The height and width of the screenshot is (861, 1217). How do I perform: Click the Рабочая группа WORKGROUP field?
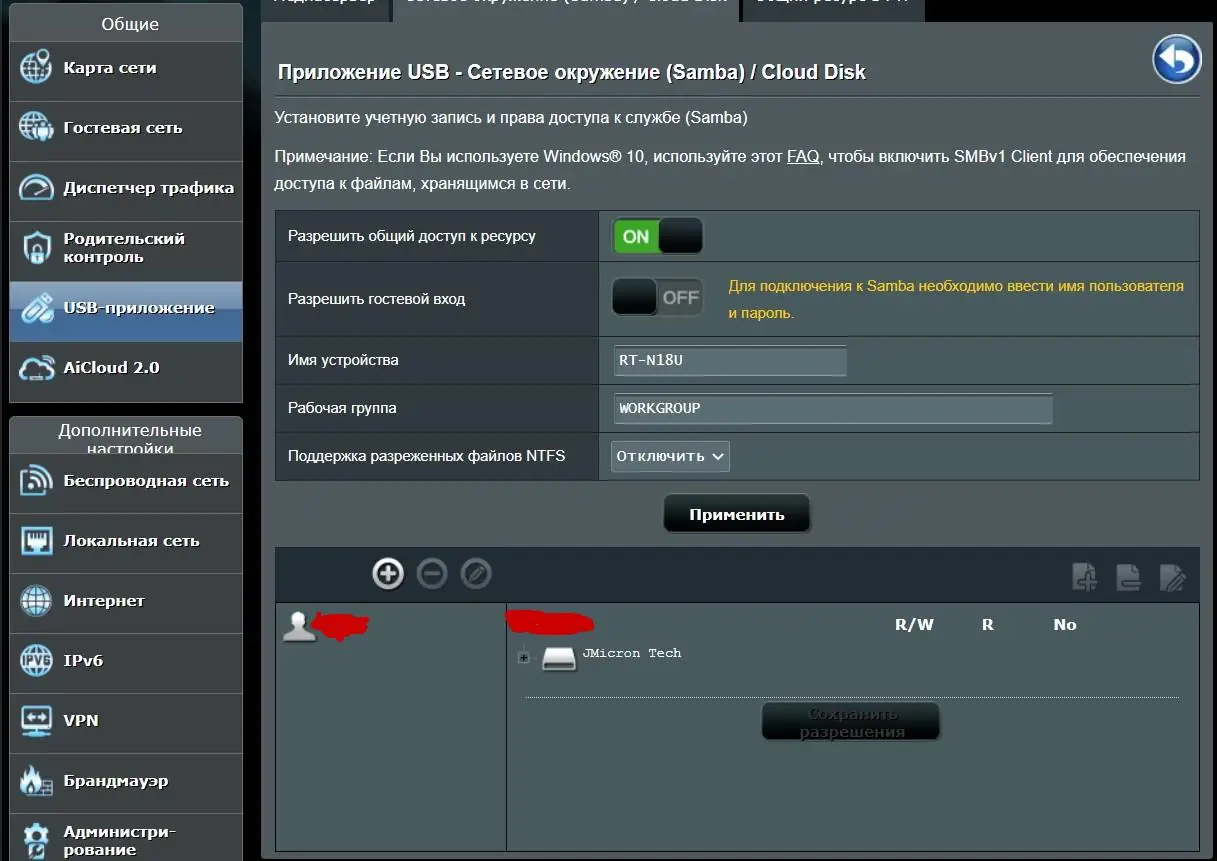(833, 408)
